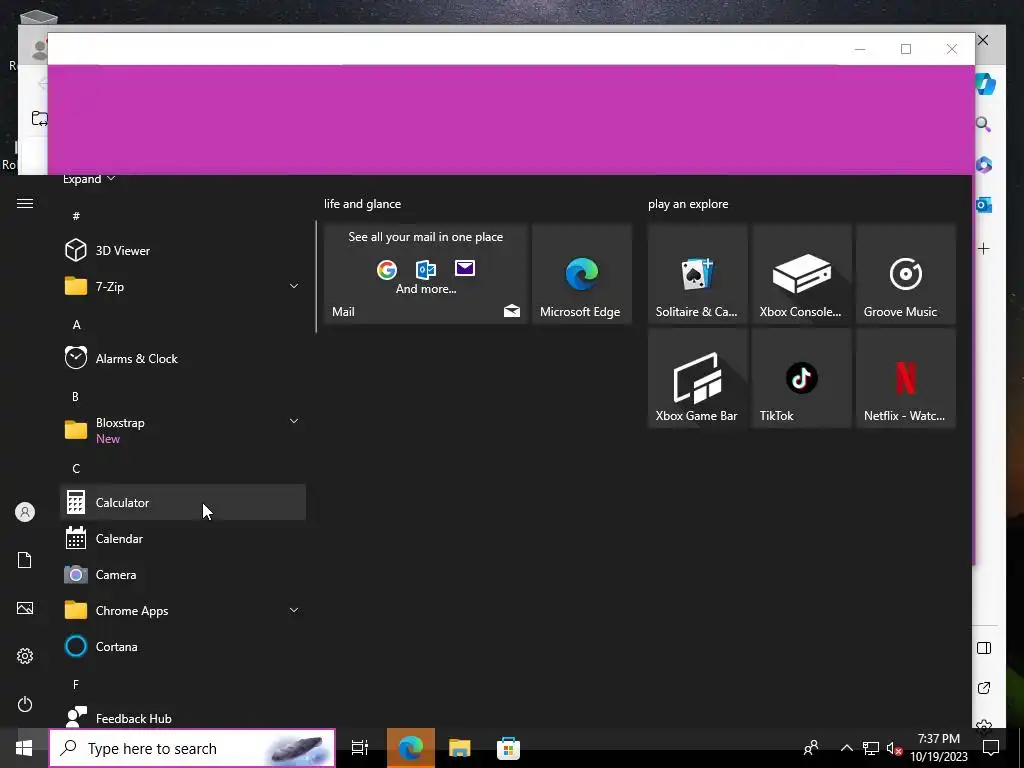Click the open-in-new-window sidebar icon

point(984,688)
